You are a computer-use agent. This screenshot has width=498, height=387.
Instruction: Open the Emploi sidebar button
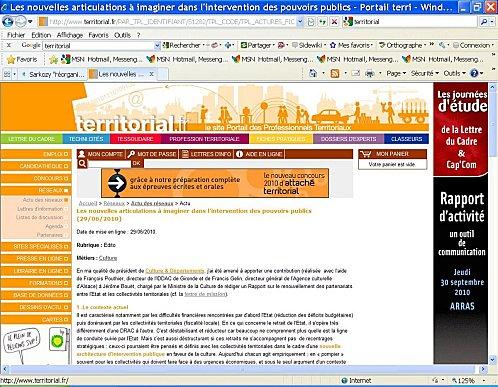[x=36, y=154]
